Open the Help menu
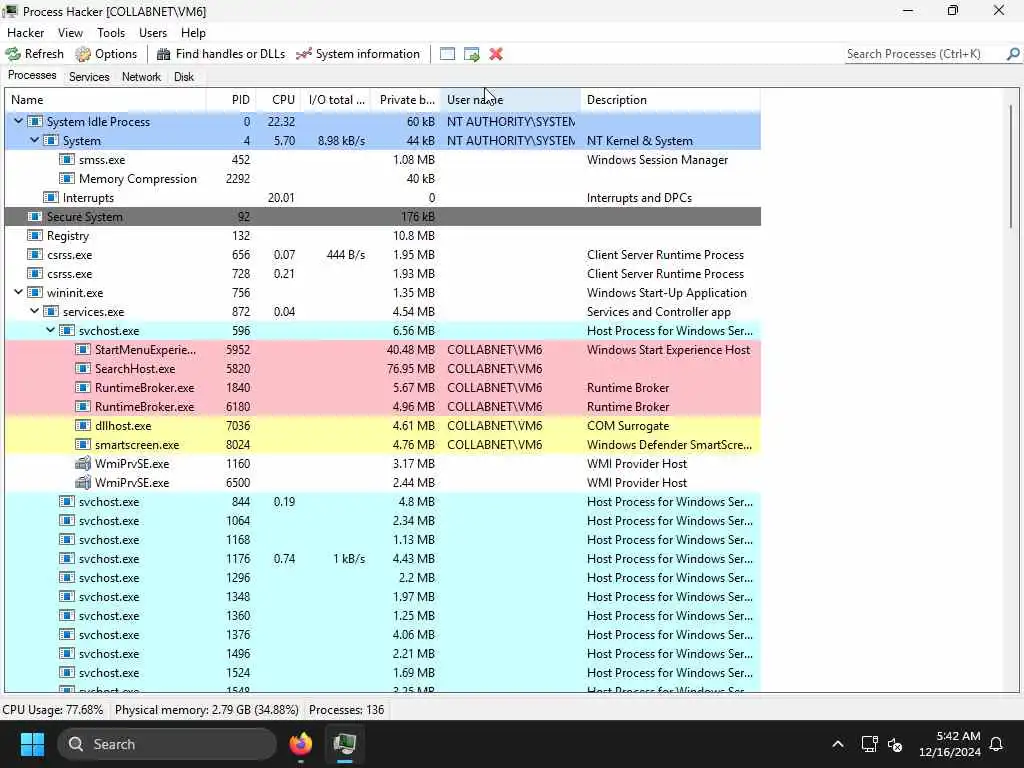 (x=193, y=33)
